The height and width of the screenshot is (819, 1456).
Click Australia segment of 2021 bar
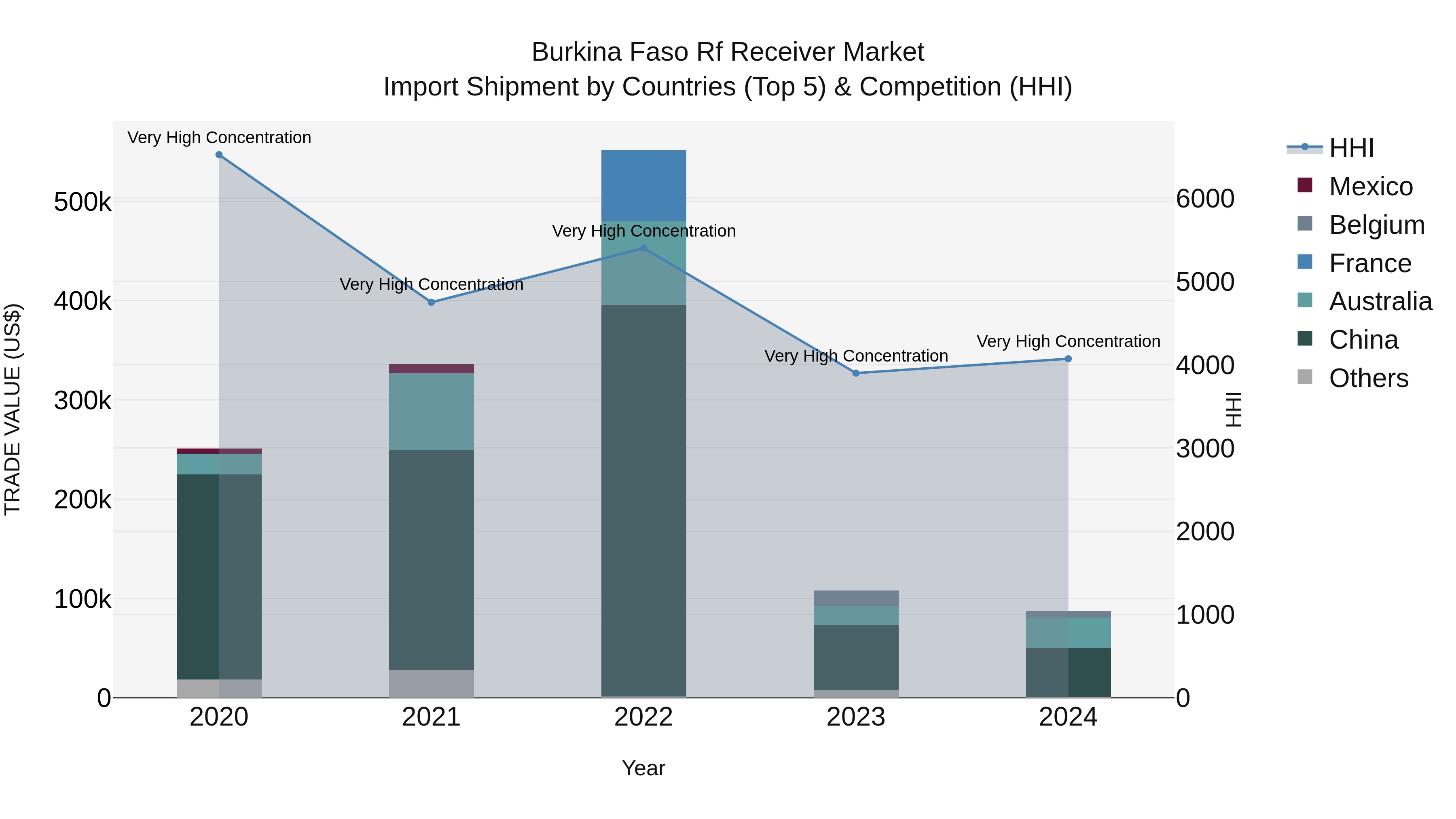[x=431, y=412]
